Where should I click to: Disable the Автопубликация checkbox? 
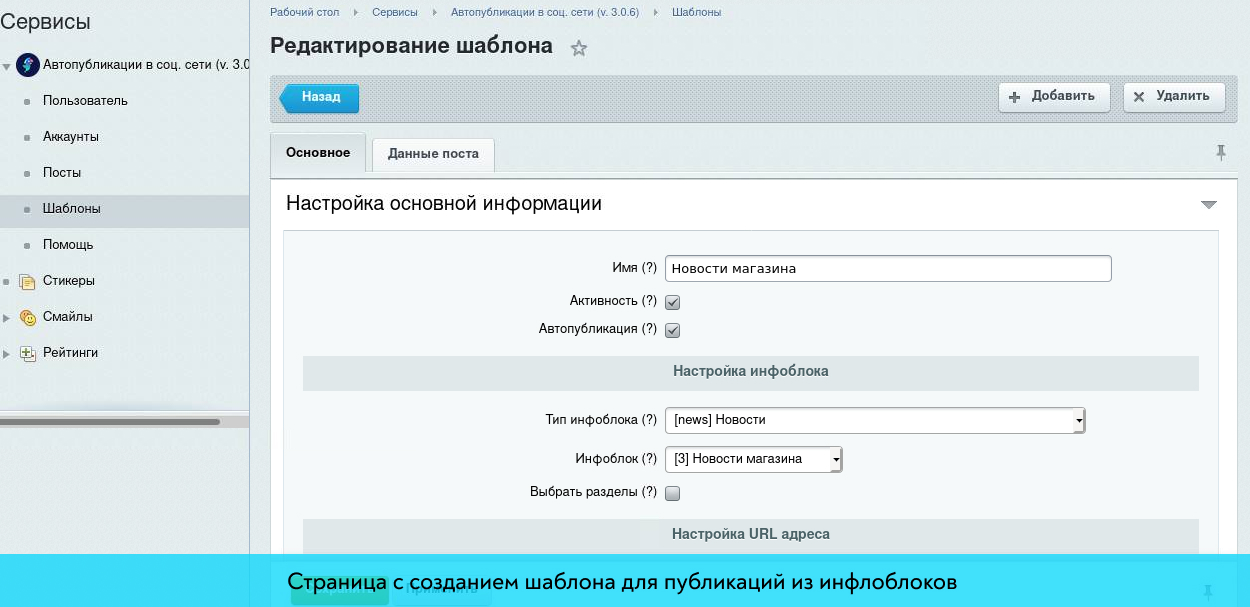673,330
